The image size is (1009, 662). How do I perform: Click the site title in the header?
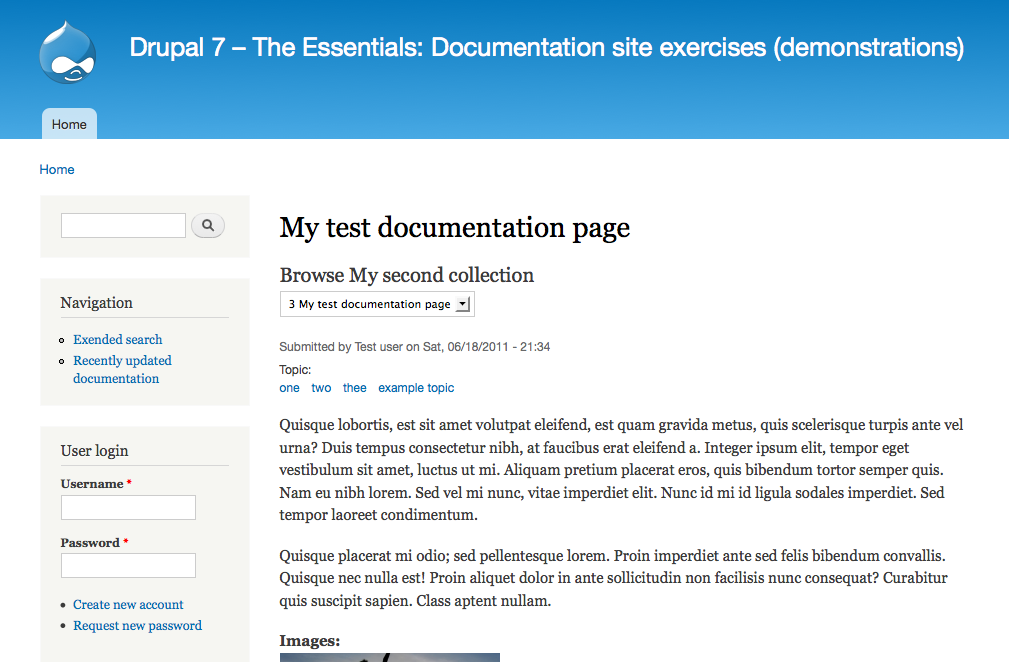[x=547, y=47]
